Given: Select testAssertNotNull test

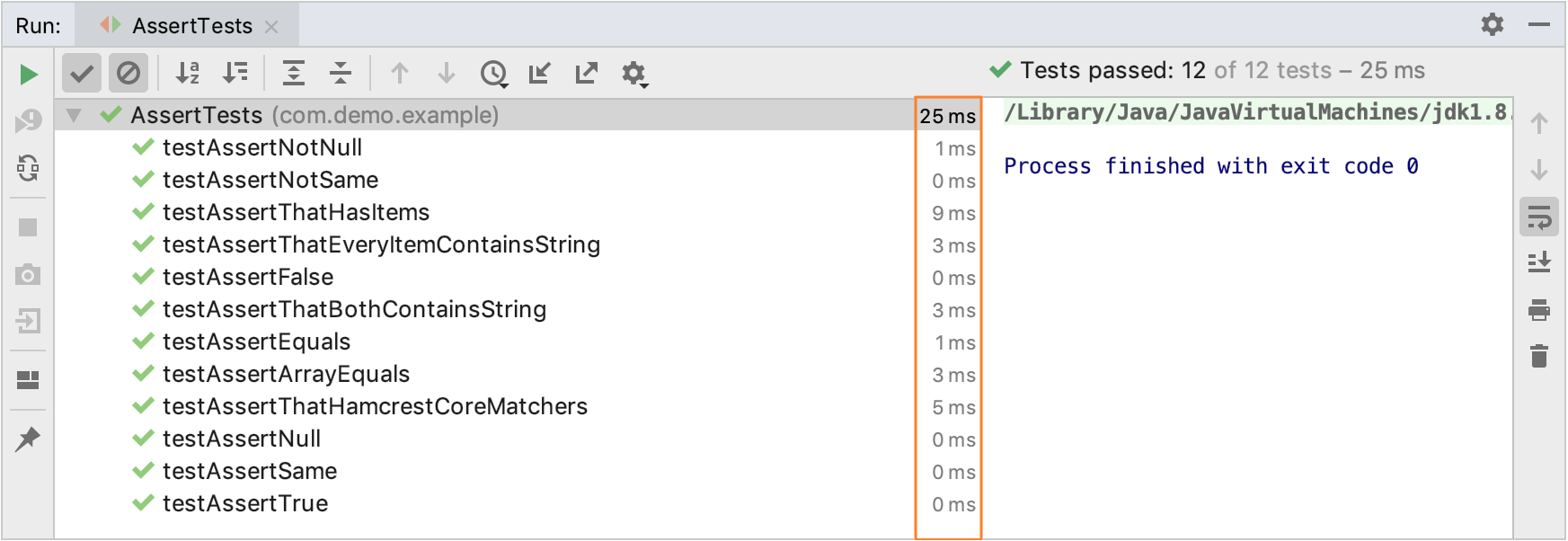Looking at the screenshot, I should point(262,147).
